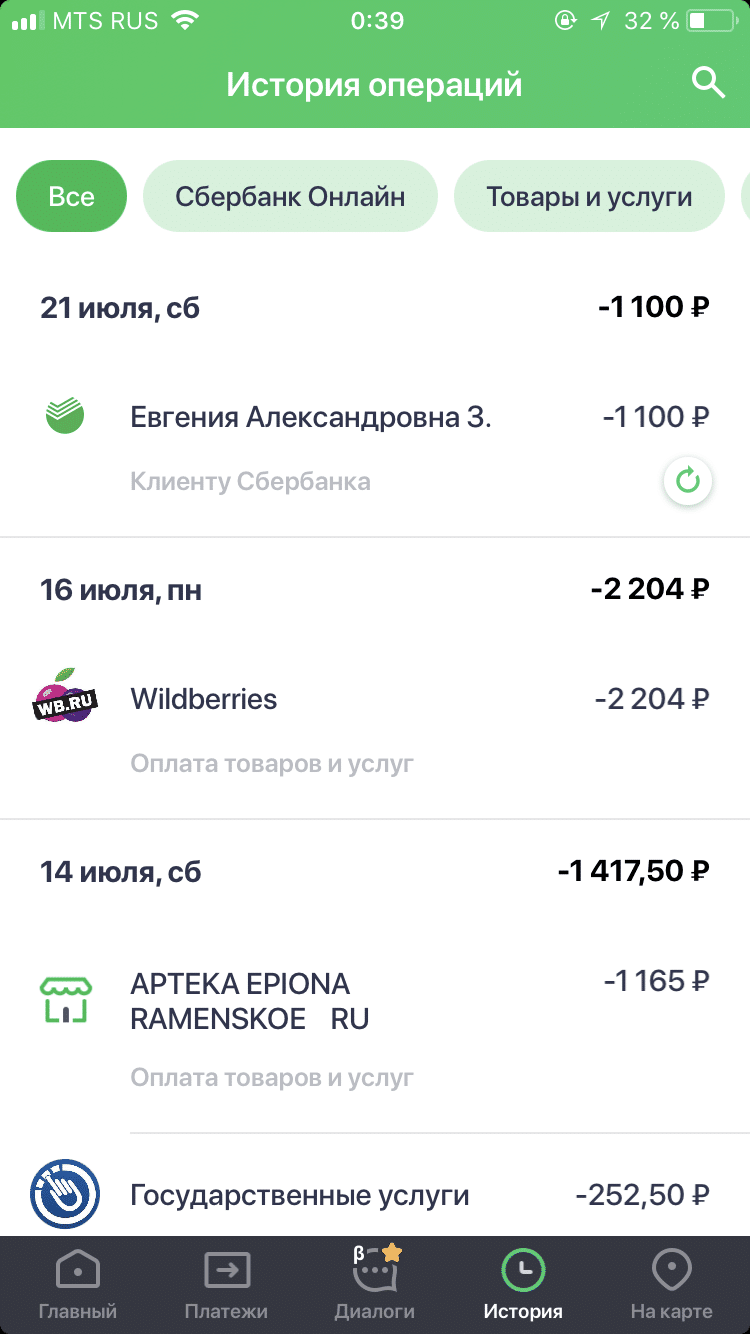Select the Товары и услуги filter chip

(588, 196)
